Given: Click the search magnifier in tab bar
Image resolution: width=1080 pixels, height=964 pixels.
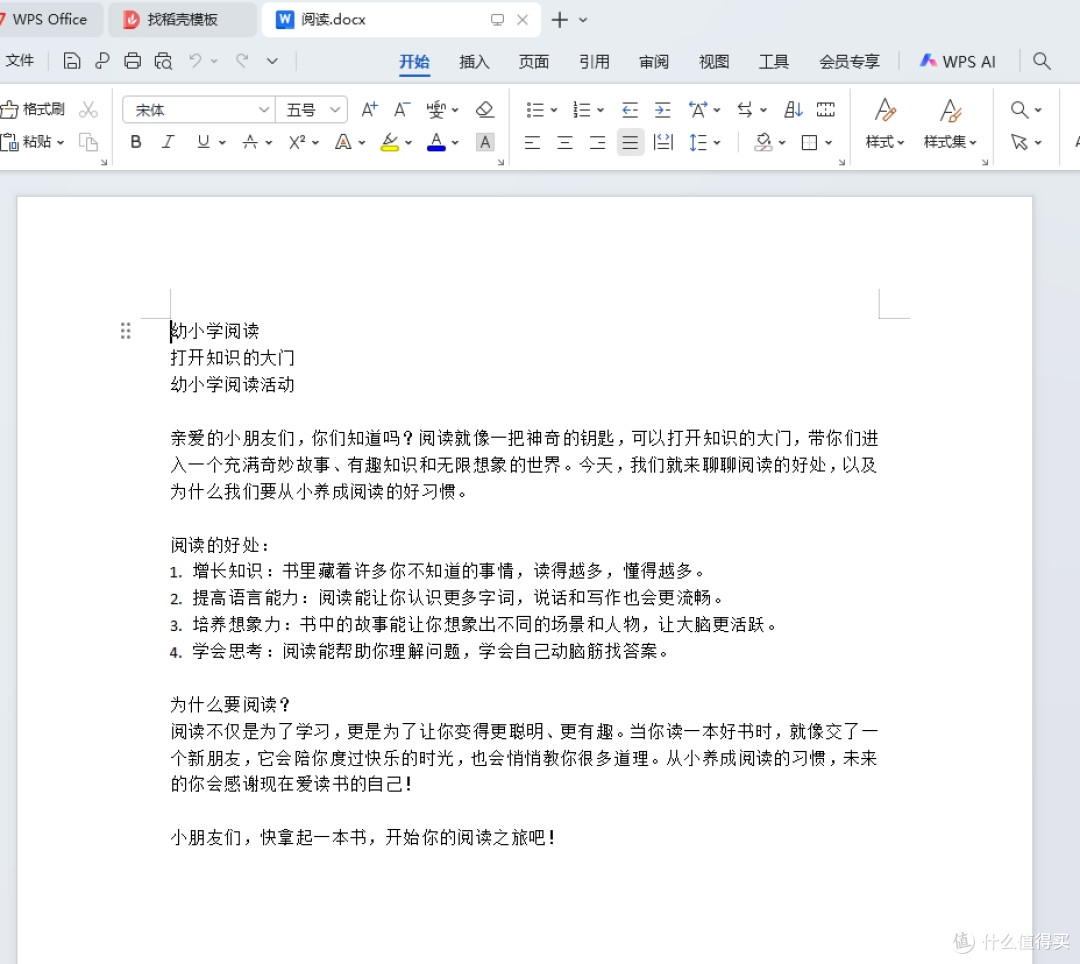Looking at the screenshot, I should click(x=1041, y=61).
